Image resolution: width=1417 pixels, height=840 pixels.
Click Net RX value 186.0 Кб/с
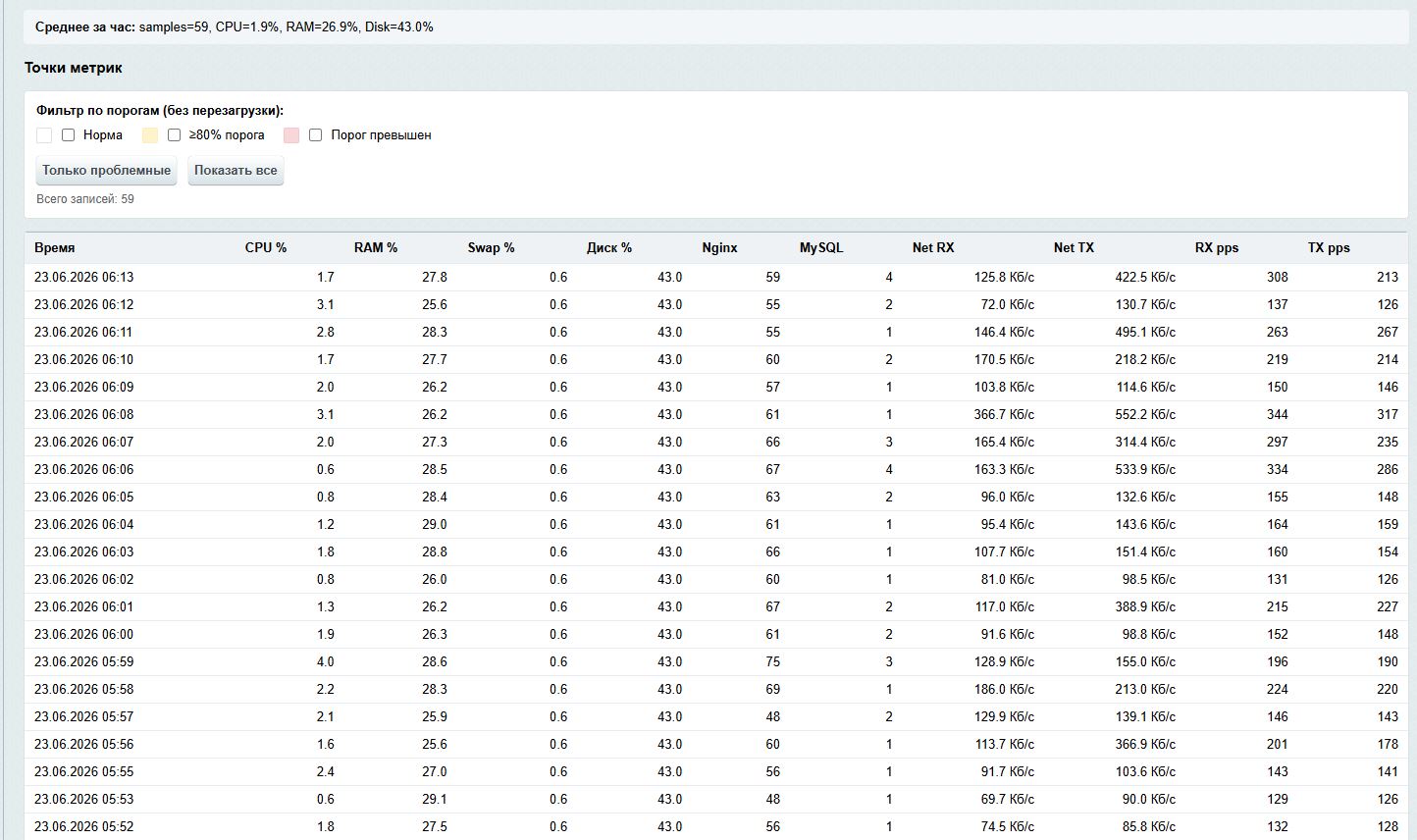tap(1004, 690)
